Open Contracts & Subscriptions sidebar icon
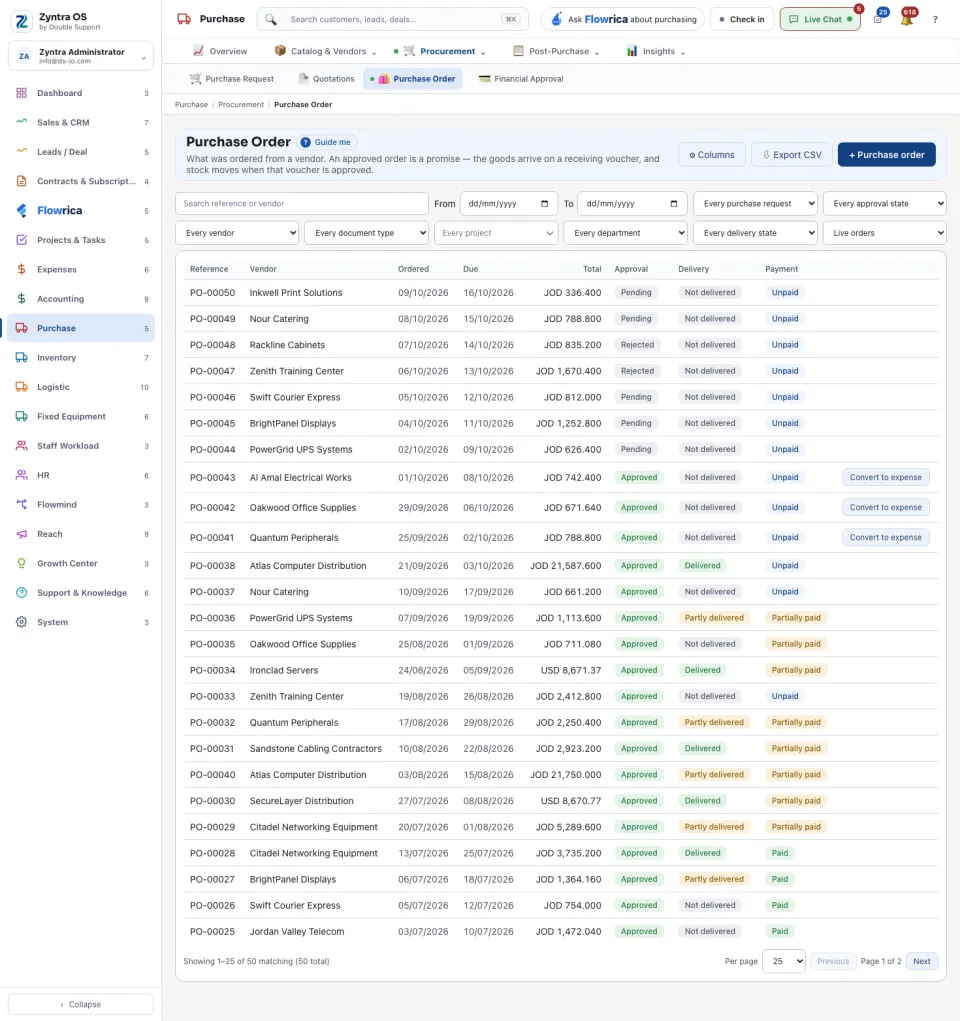 (x=21, y=181)
